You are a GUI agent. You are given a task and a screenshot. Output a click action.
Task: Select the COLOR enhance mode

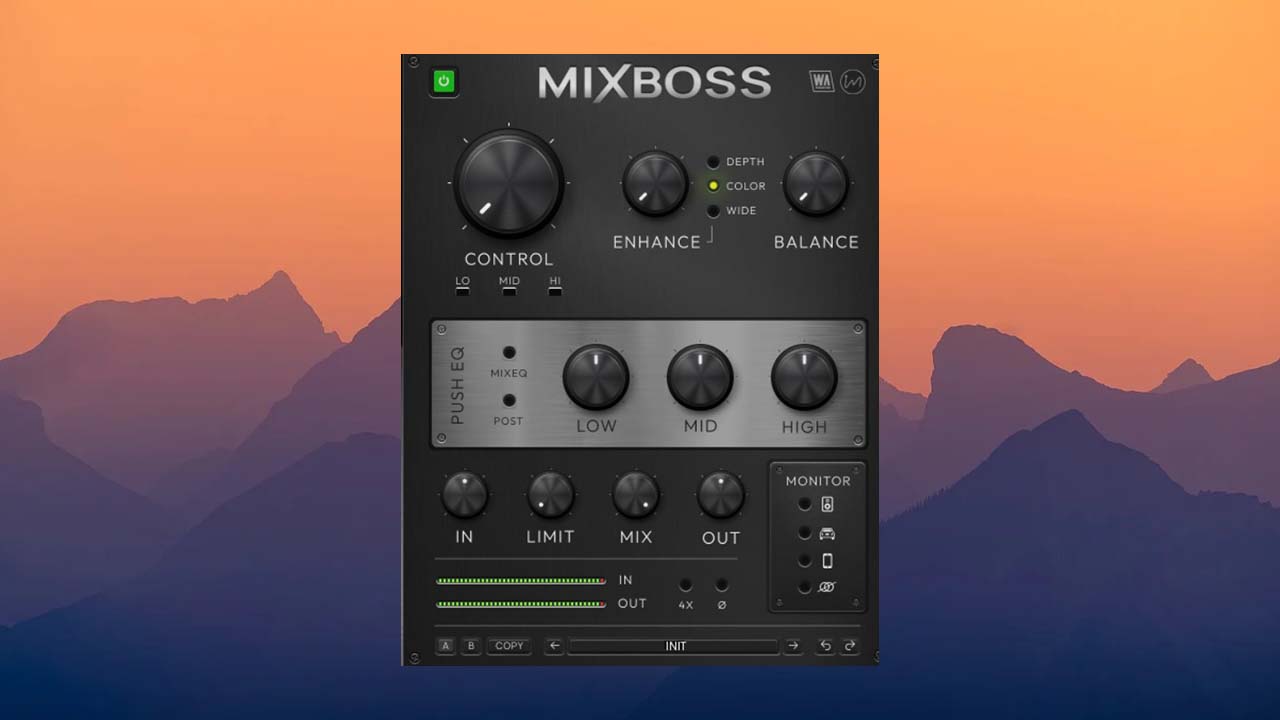tap(714, 186)
